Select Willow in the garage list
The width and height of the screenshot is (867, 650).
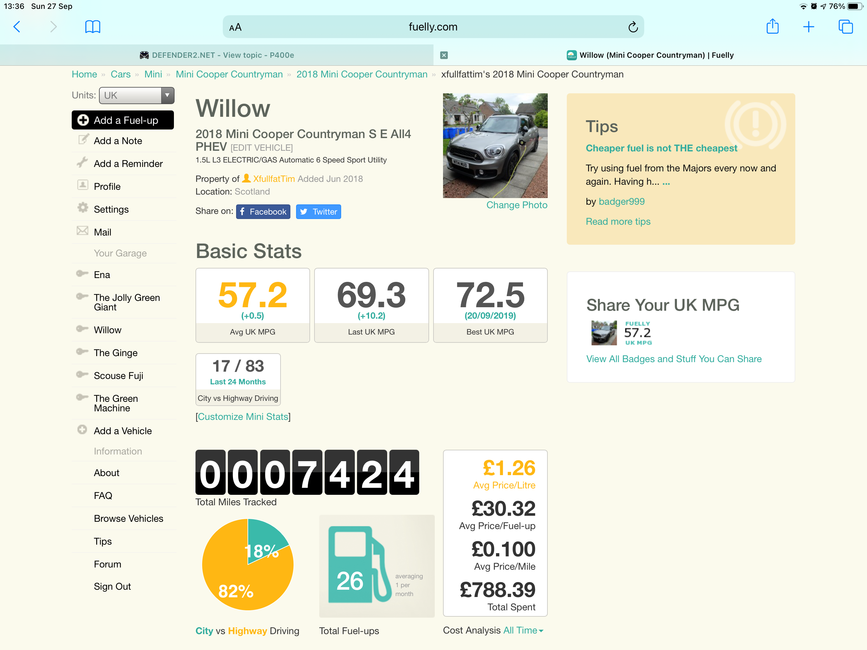click(107, 330)
